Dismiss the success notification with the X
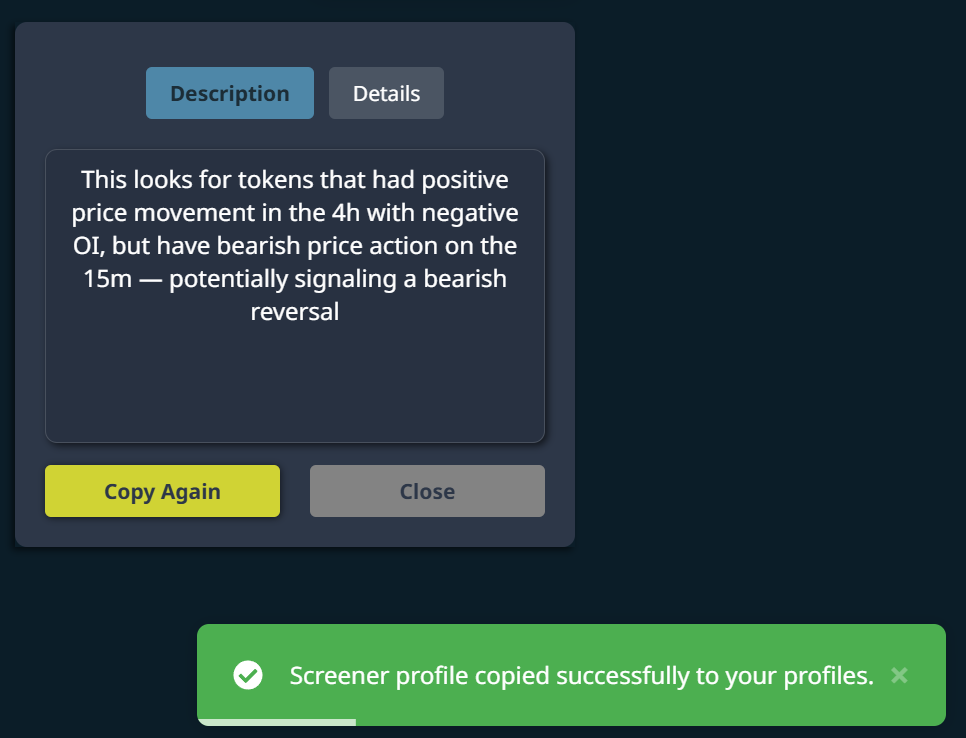 (x=899, y=675)
